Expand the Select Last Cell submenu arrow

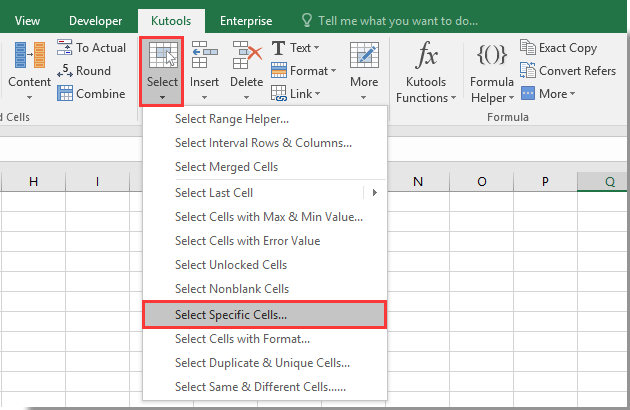375,192
